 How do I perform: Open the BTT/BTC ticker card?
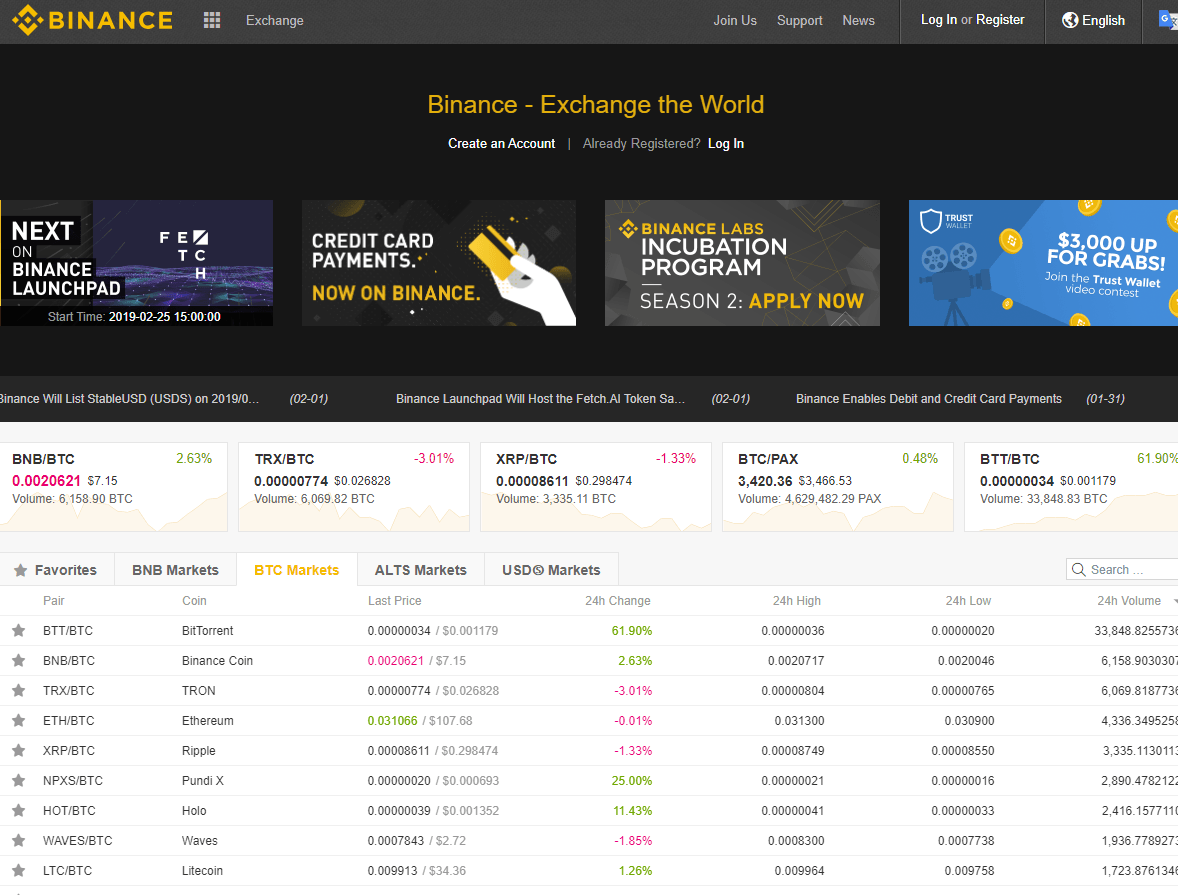click(1071, 487)
